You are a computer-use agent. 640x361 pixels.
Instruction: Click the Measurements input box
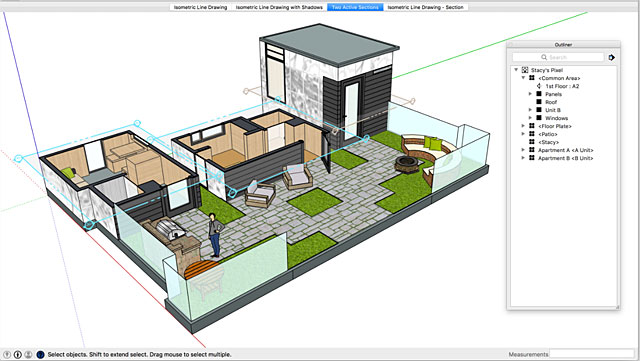(592, 354)
